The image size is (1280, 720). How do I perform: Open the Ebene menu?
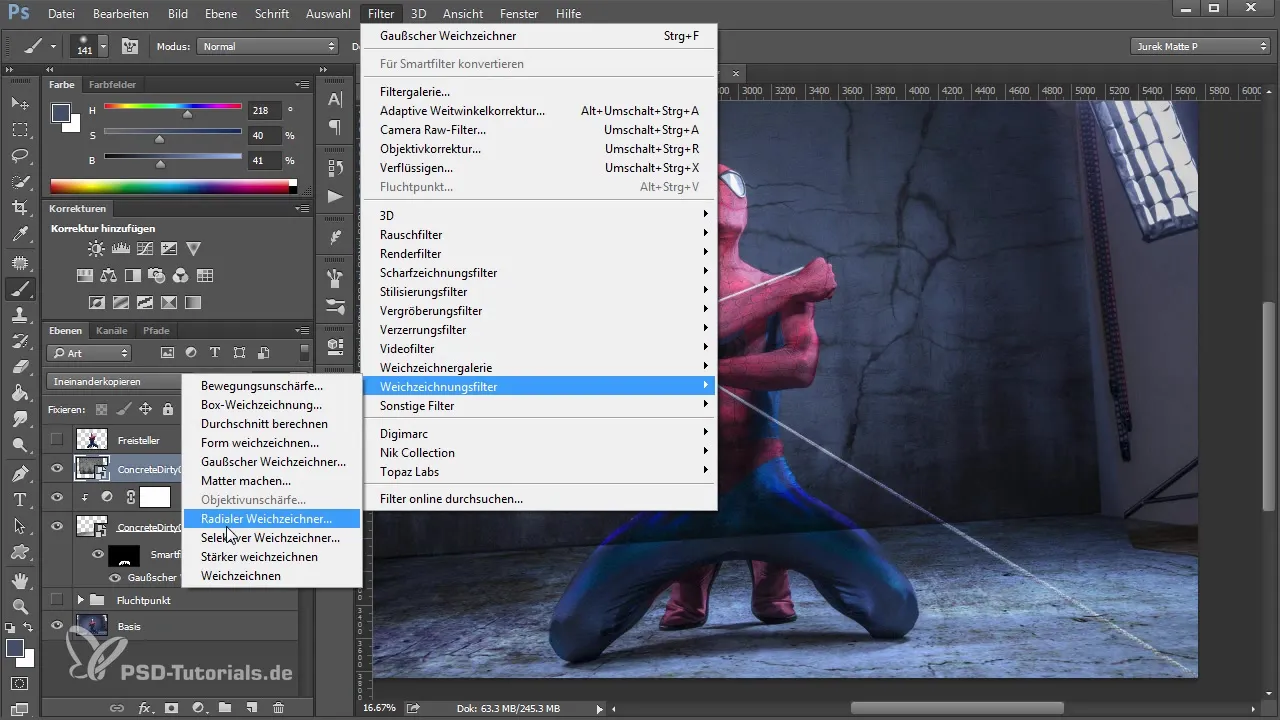click(x=223, y=14)
